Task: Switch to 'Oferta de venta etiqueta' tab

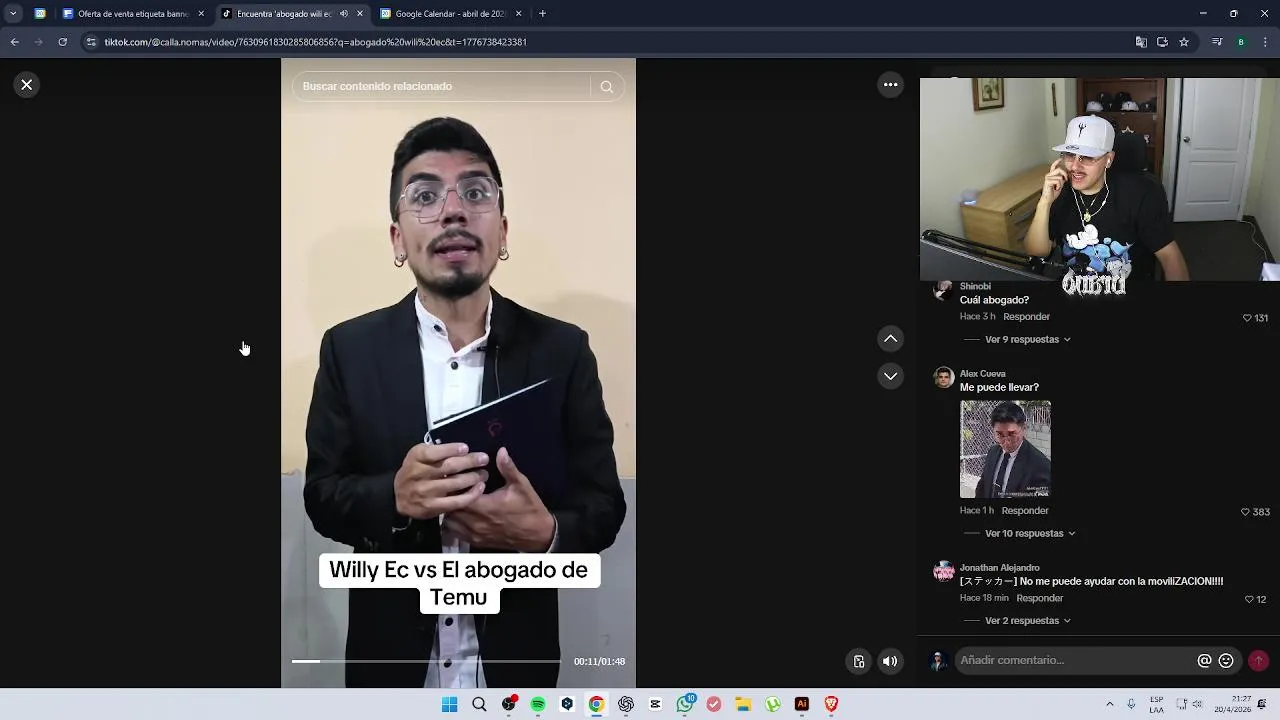Action: click(x=132, y=14)
